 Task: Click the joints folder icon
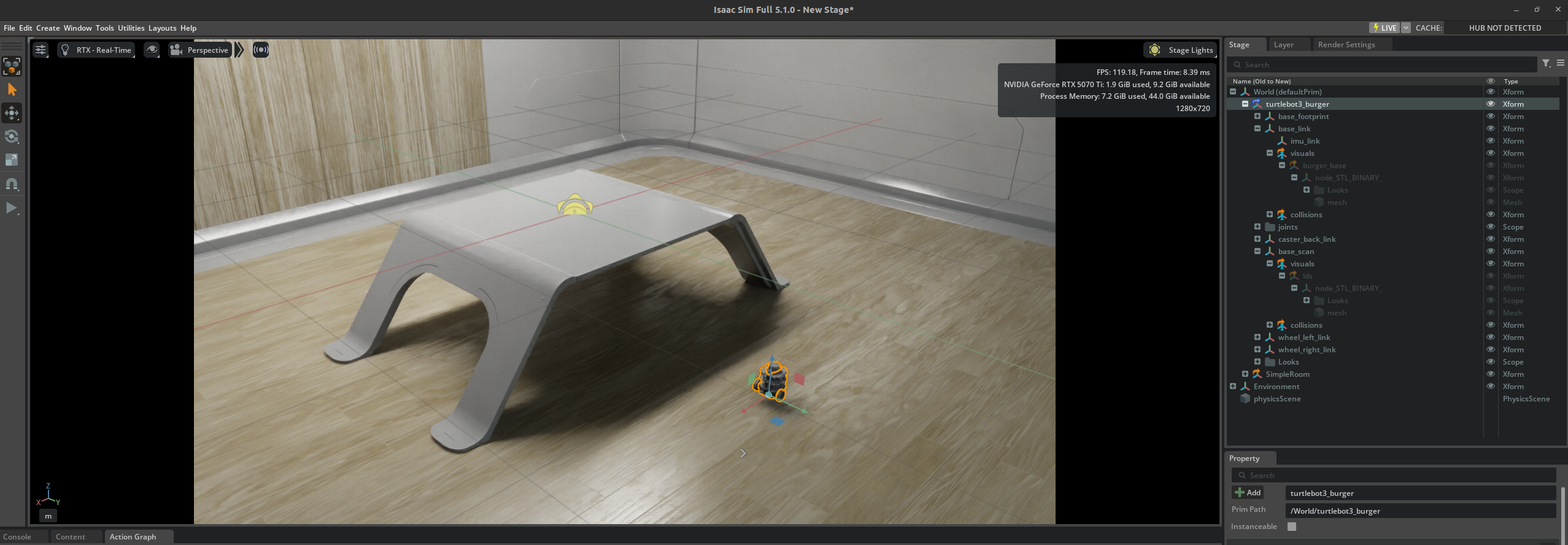[x=1270, y=226]
